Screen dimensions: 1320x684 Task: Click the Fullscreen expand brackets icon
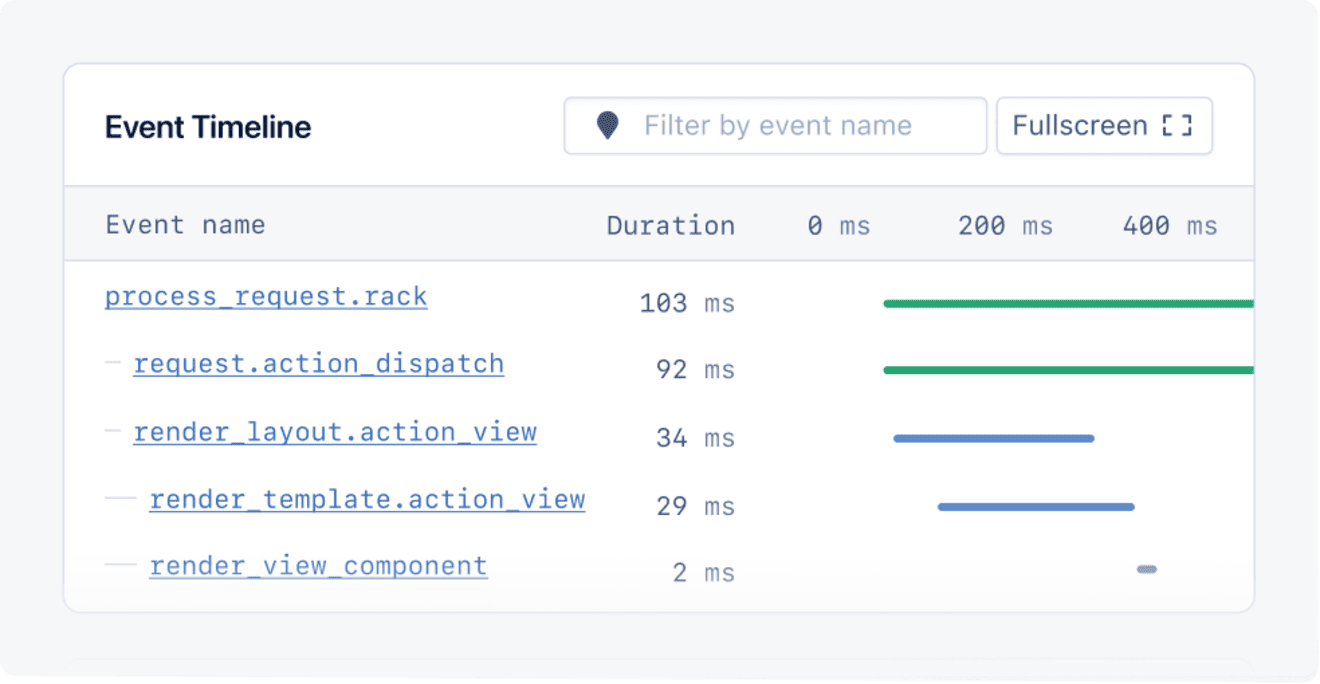(x=1177, y=126)
